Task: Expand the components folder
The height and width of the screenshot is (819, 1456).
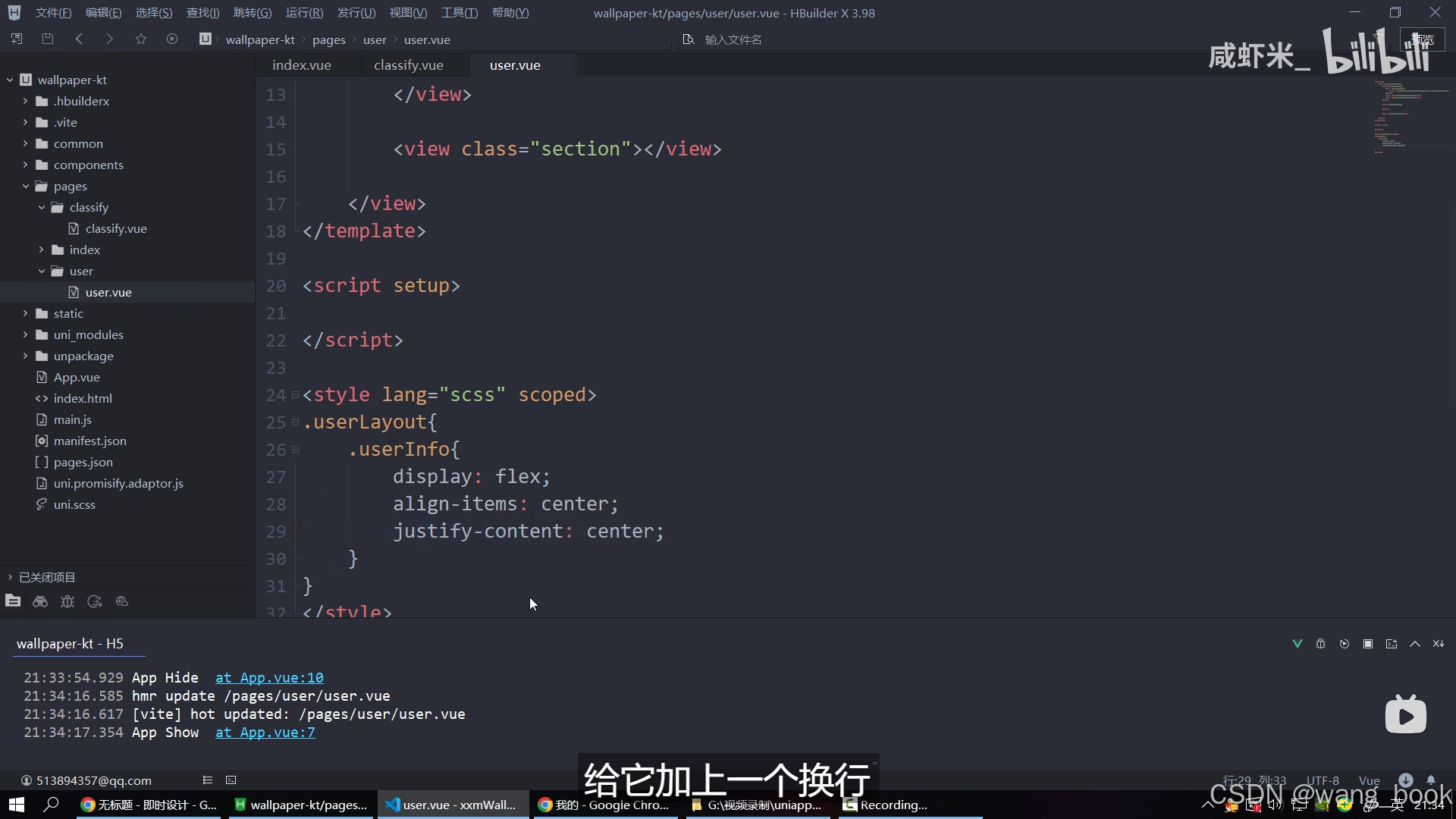Action: click(x=25, y=165)
